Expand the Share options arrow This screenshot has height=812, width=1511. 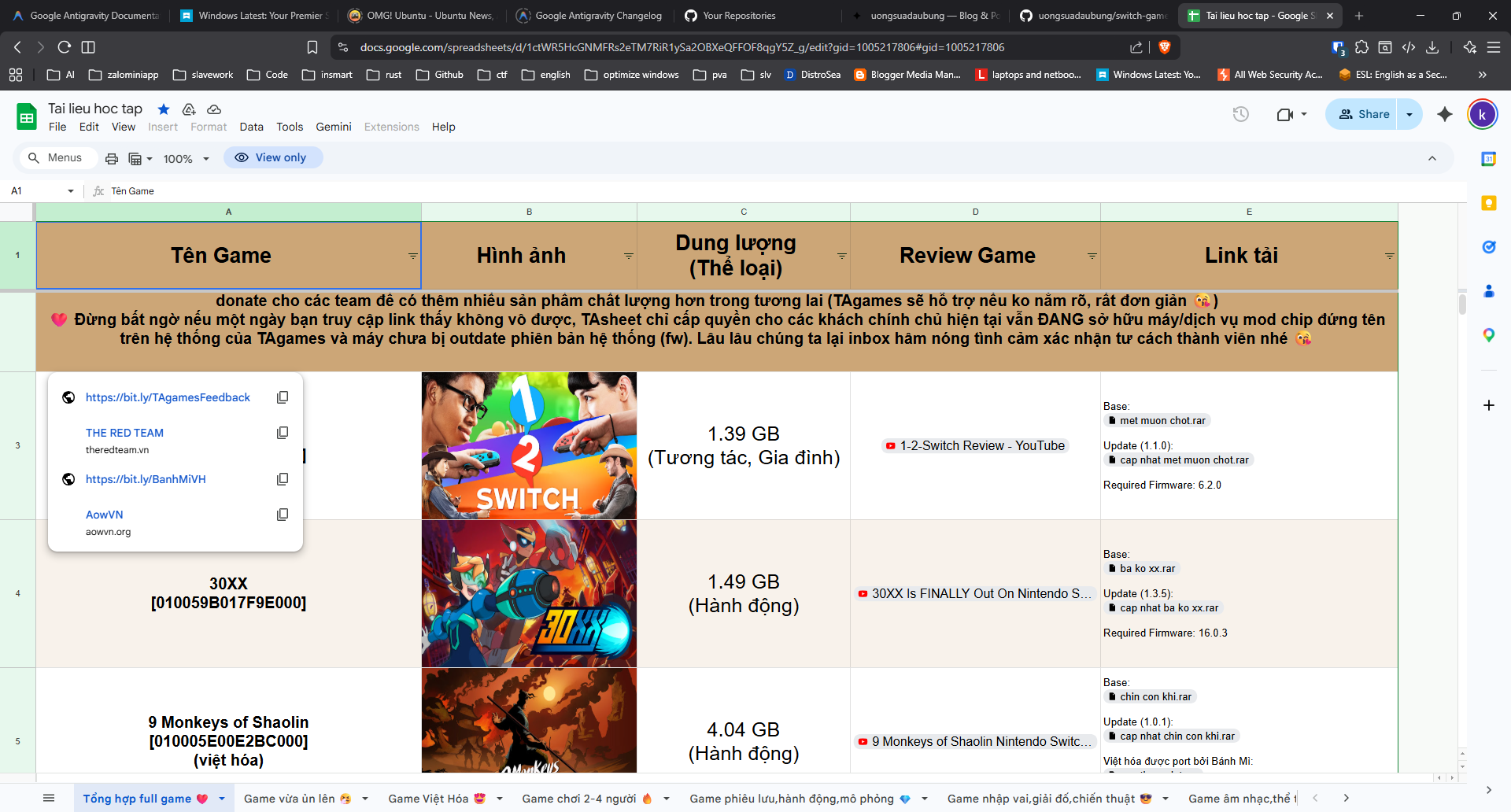tap(1409, 114)
